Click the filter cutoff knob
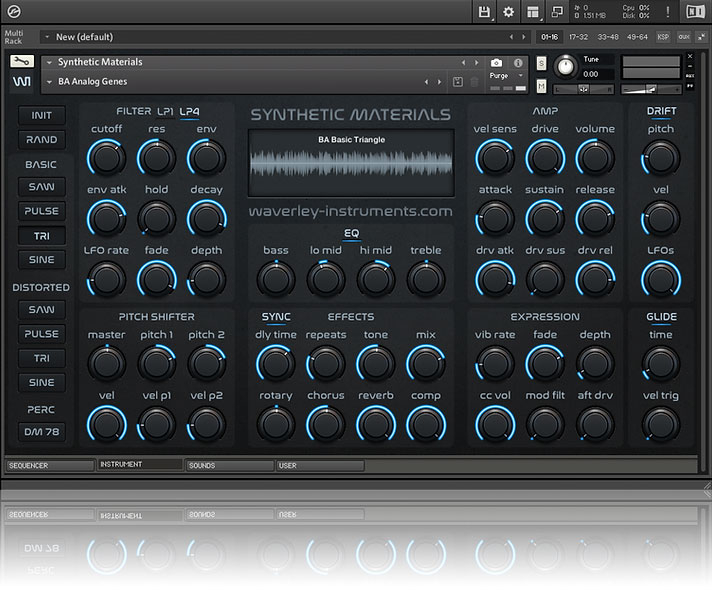This screenshot has height=590, width=712. 106,158
